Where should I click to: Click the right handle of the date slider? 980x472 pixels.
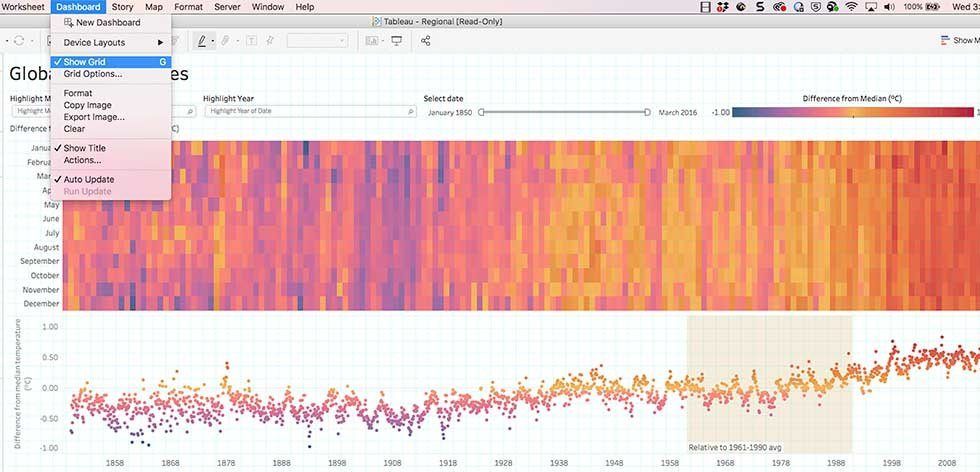(647, 112)
